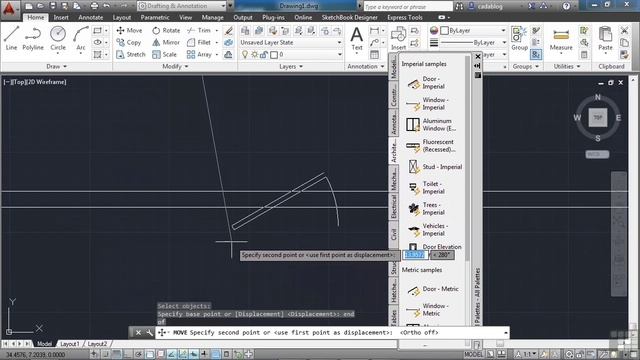Click the Stretch tool
This screenshot has height=360, width=640.
point(131,54)
